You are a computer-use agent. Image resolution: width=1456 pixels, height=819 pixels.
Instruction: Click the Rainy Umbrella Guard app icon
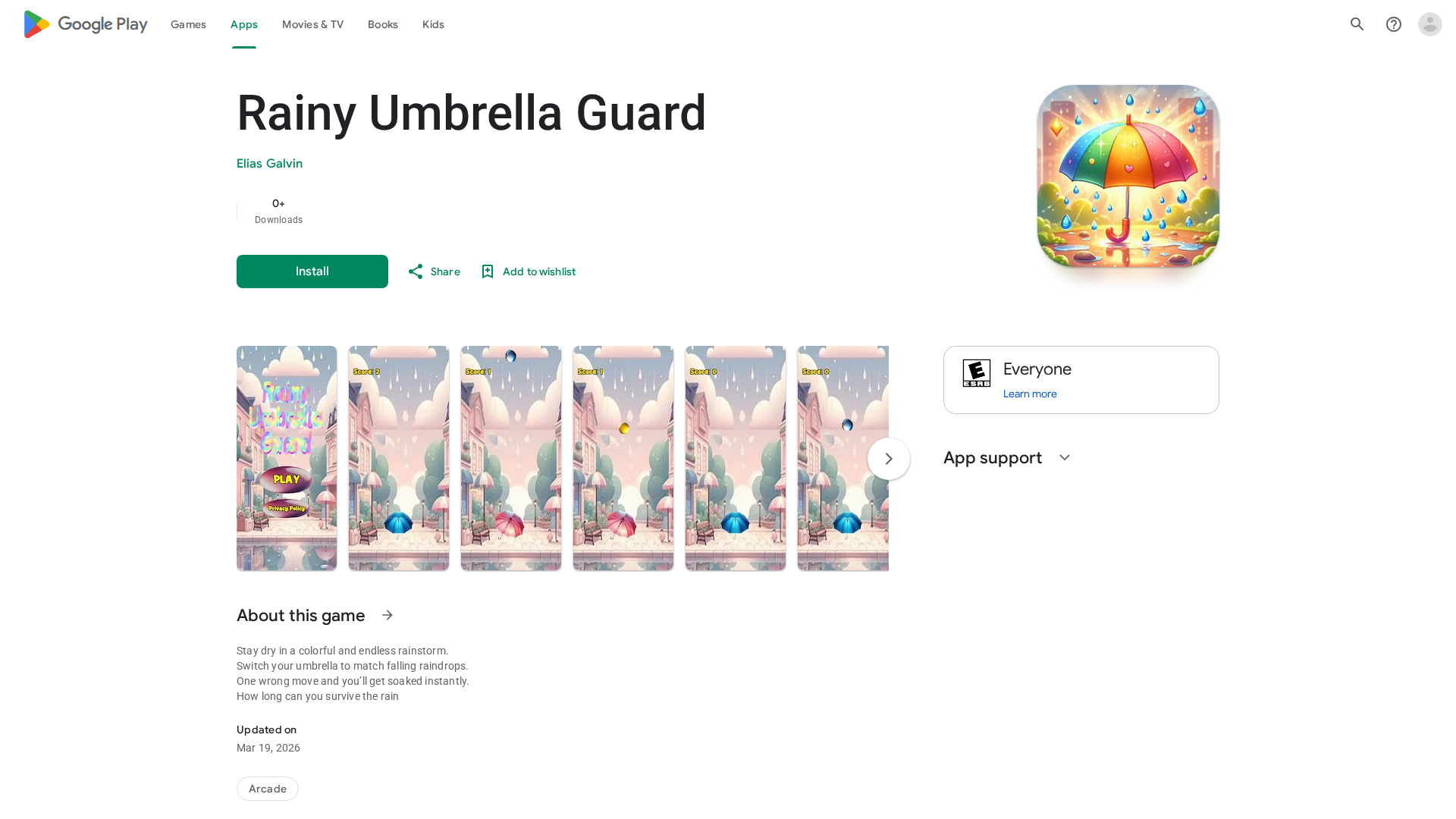point(1128,176)
